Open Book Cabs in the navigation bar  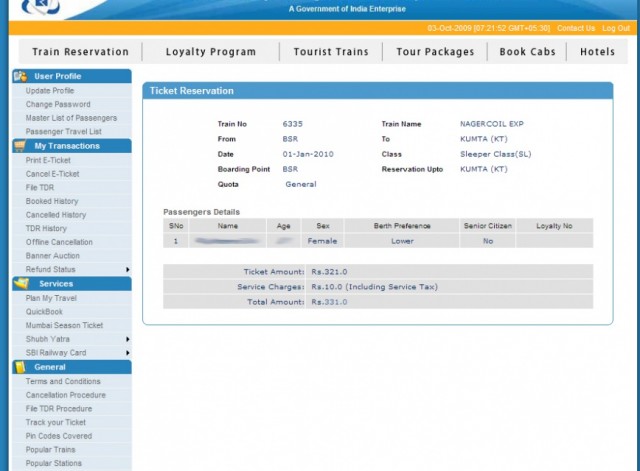point(527,52)
